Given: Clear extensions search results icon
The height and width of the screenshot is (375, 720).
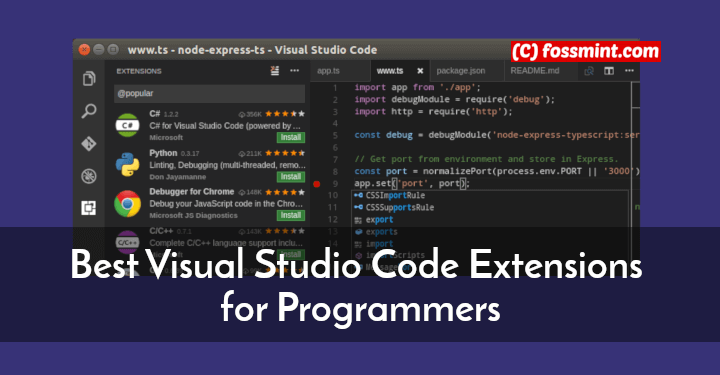Looking at the screenshot, I should point(275,71).
